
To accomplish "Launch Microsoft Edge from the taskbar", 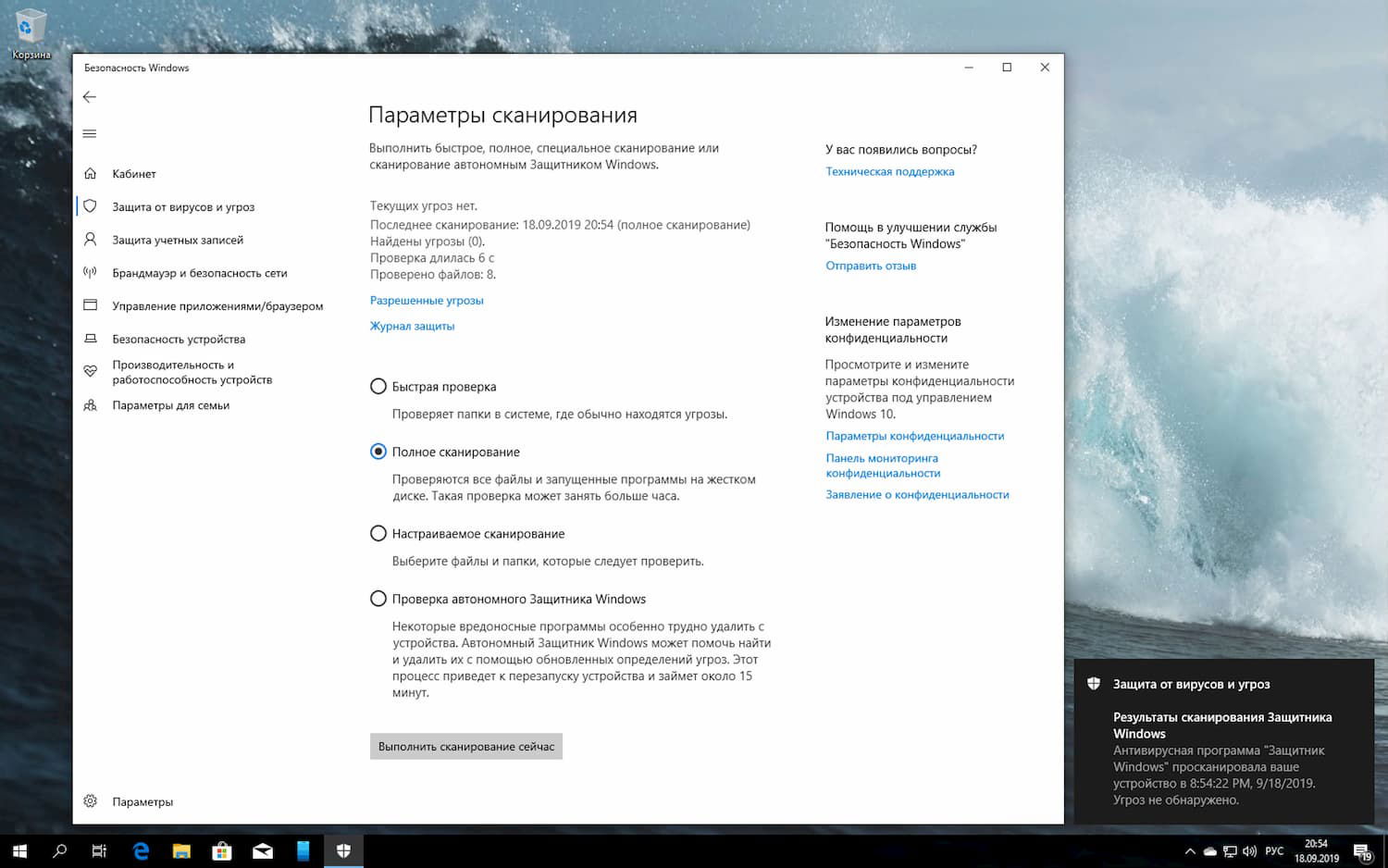I will point(141,850).
